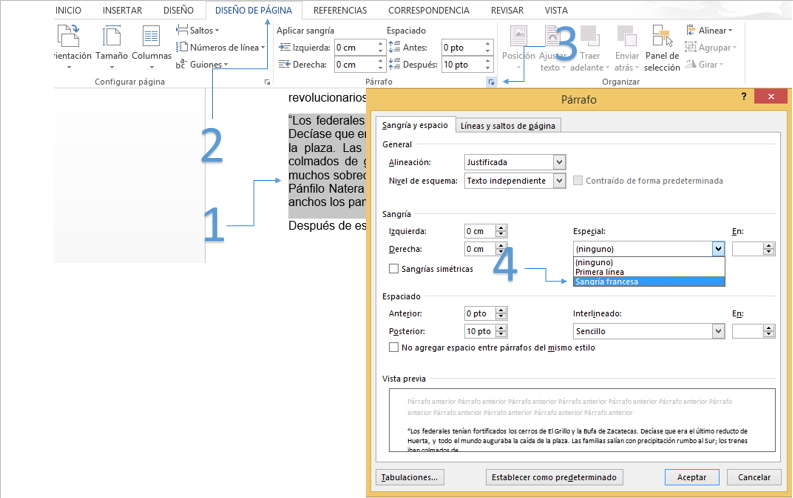This screenshot has height=498, width=793.
Task: Open the Alinear objects menu
Action: click(710, 31)
